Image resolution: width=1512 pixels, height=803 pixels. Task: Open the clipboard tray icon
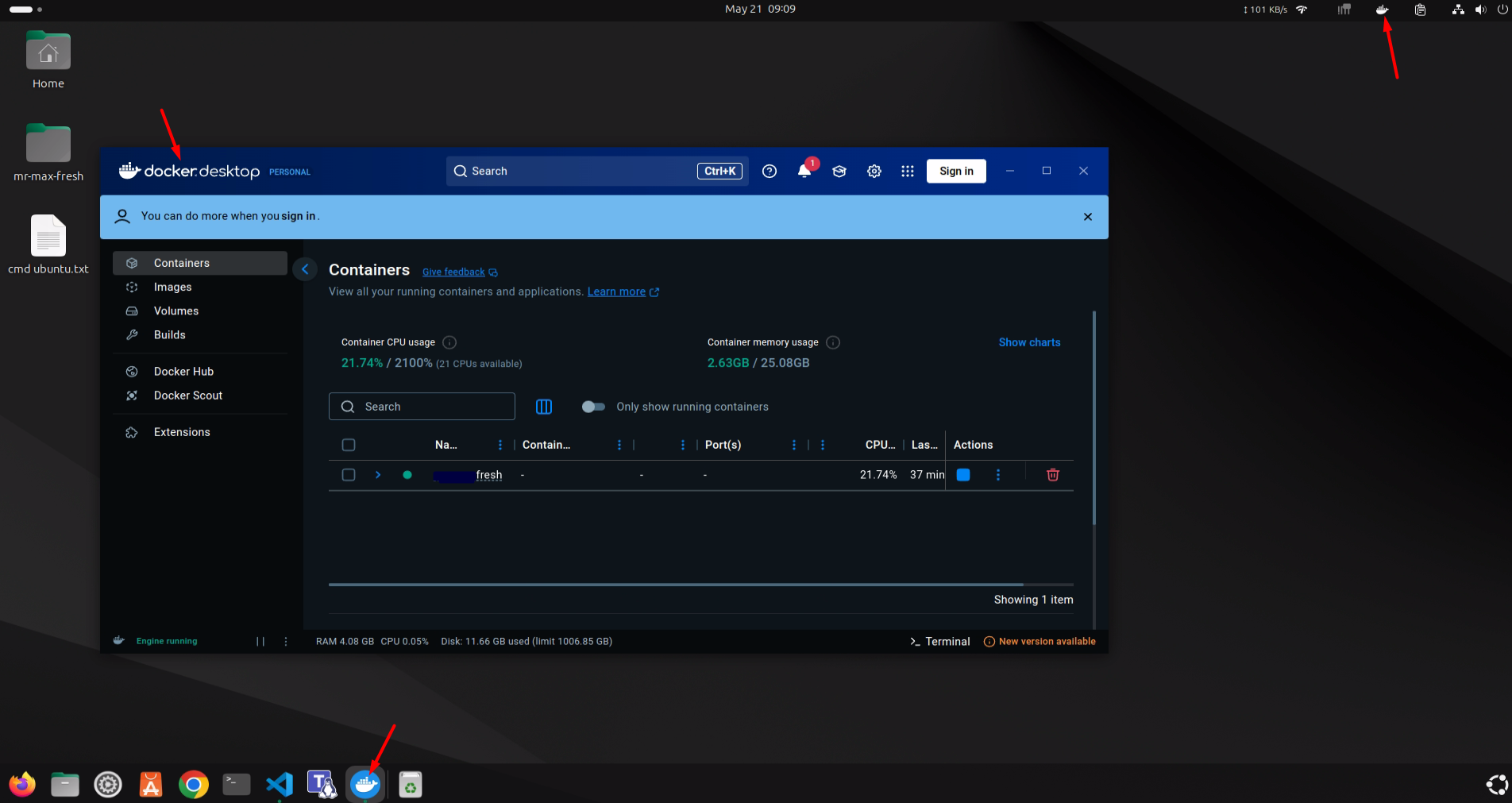1420,10
